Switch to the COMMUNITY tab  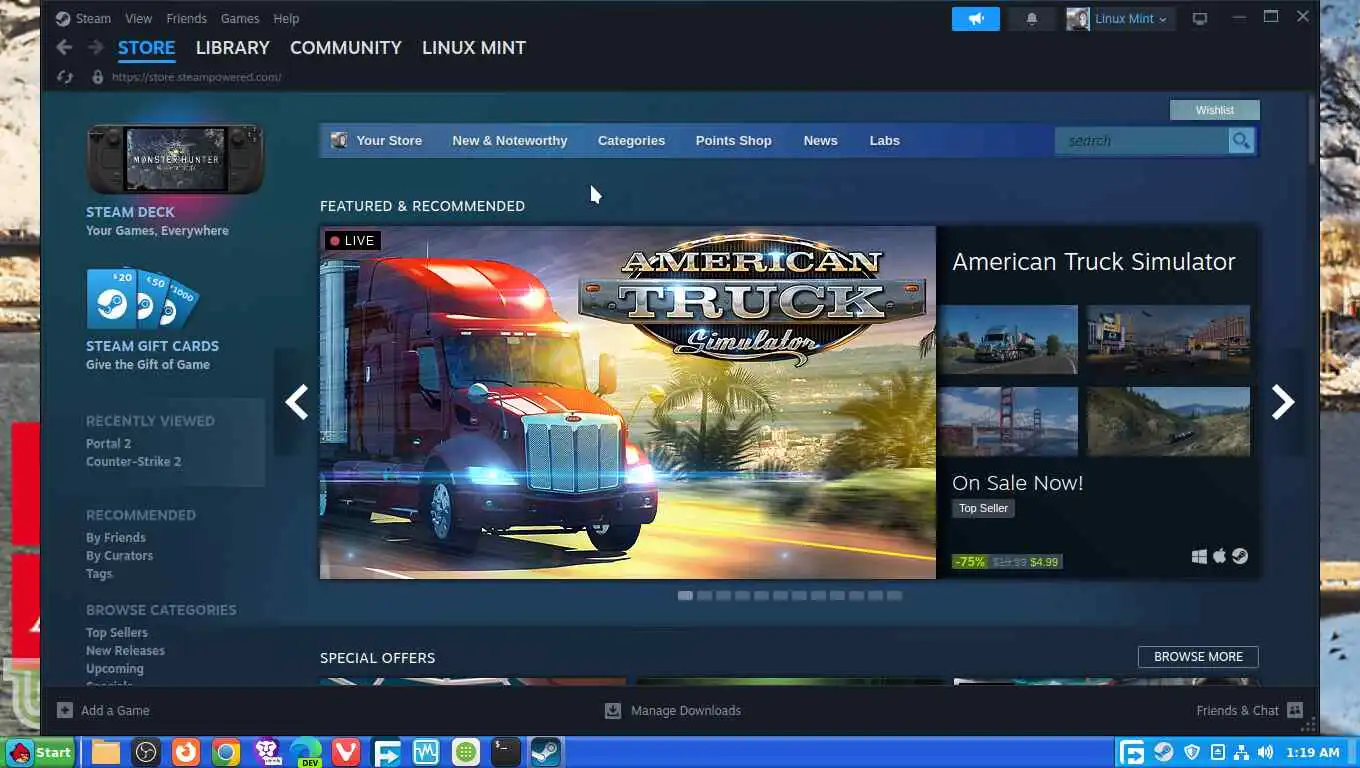click(345, 48)
